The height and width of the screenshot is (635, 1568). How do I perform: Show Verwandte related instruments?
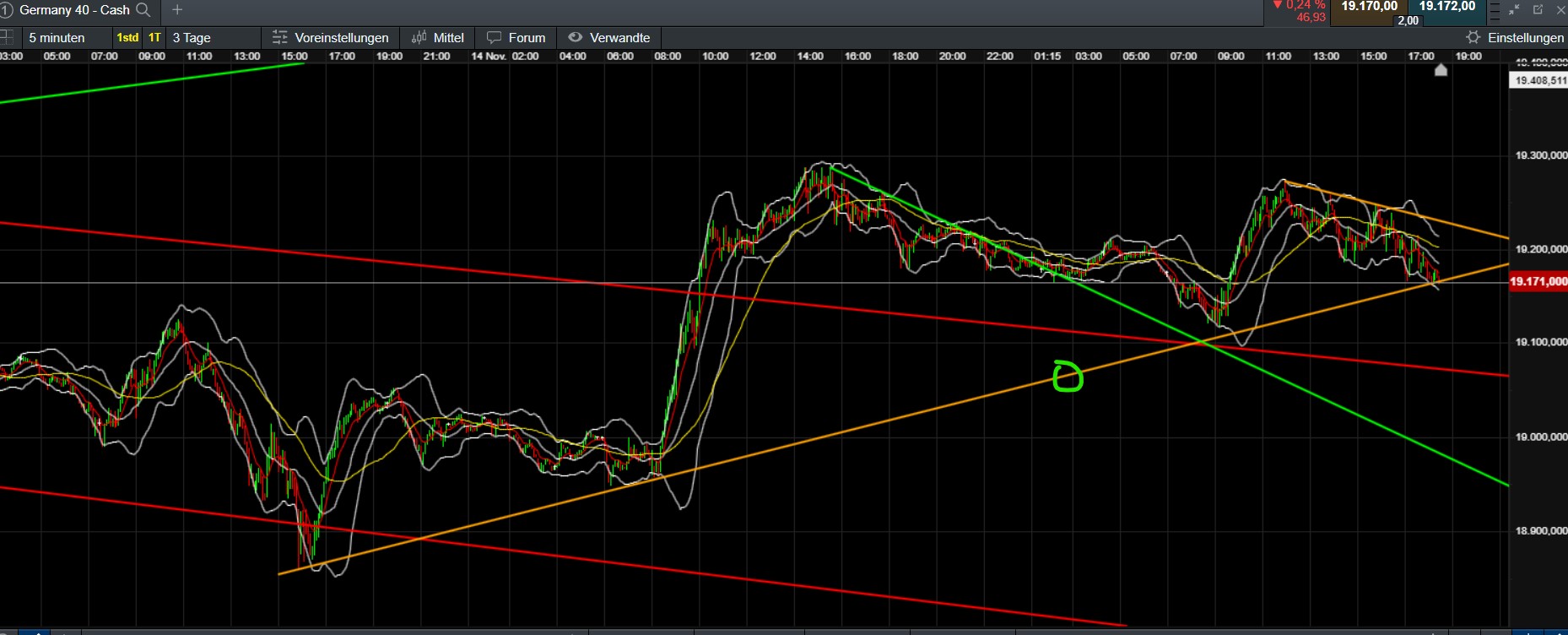(x=609, y=38)
